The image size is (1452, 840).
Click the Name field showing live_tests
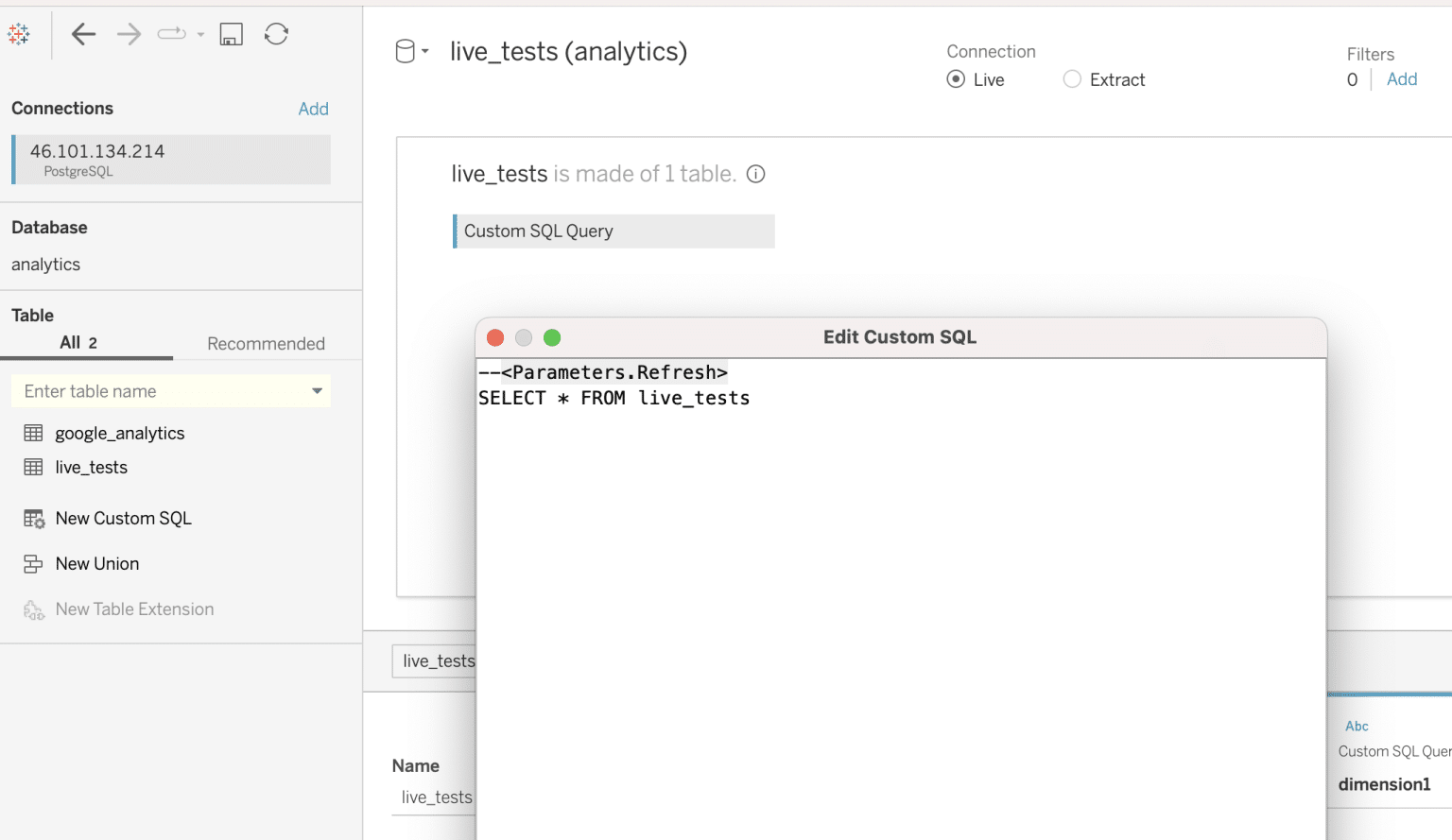tap(435, 797)
